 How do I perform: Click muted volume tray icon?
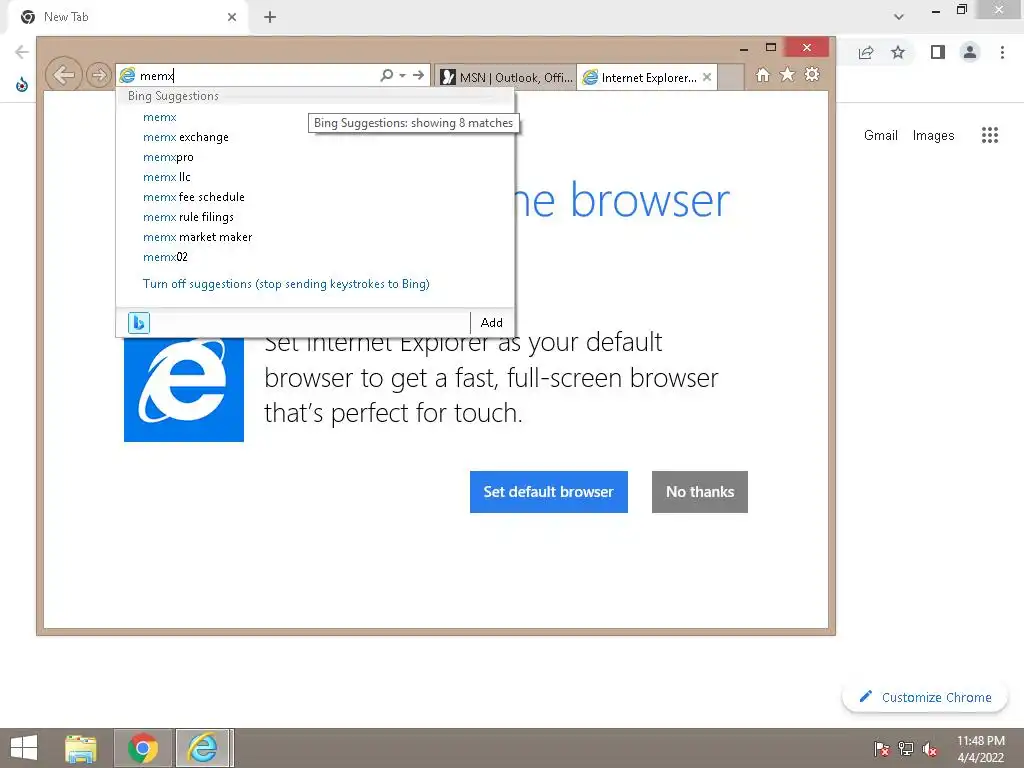[930, 749]
